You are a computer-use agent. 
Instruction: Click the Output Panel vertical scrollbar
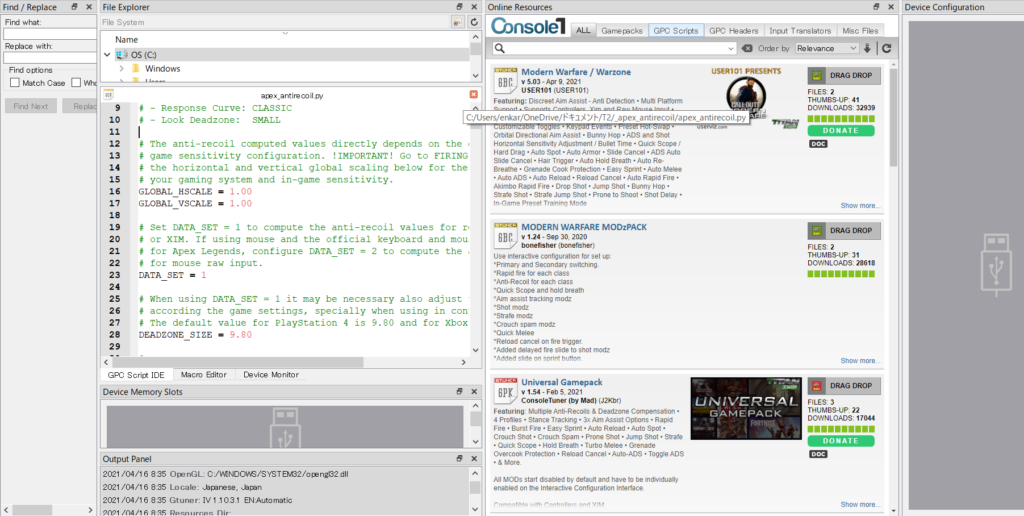click(x=475, y=490)
